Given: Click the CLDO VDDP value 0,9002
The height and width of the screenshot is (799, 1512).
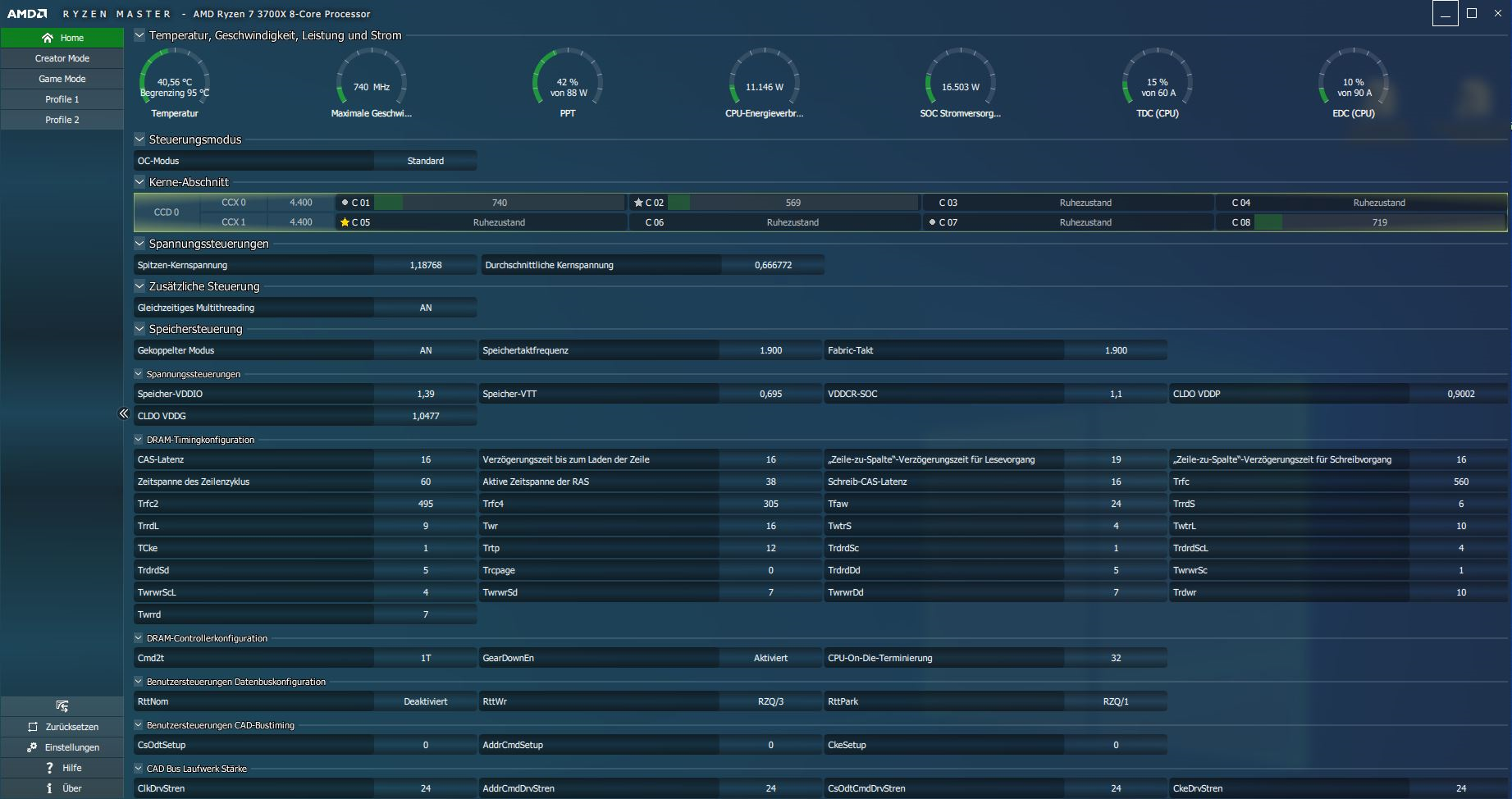Looking at the screenshot, I should 1461,394.
